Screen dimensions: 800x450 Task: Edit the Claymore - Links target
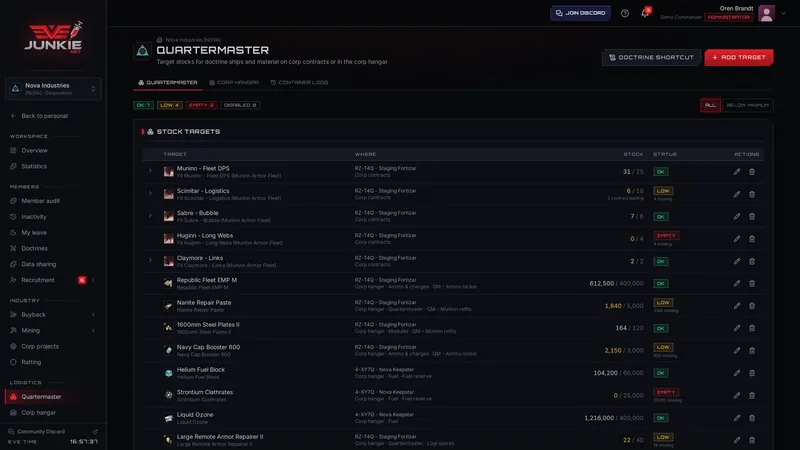click(737, 261)
